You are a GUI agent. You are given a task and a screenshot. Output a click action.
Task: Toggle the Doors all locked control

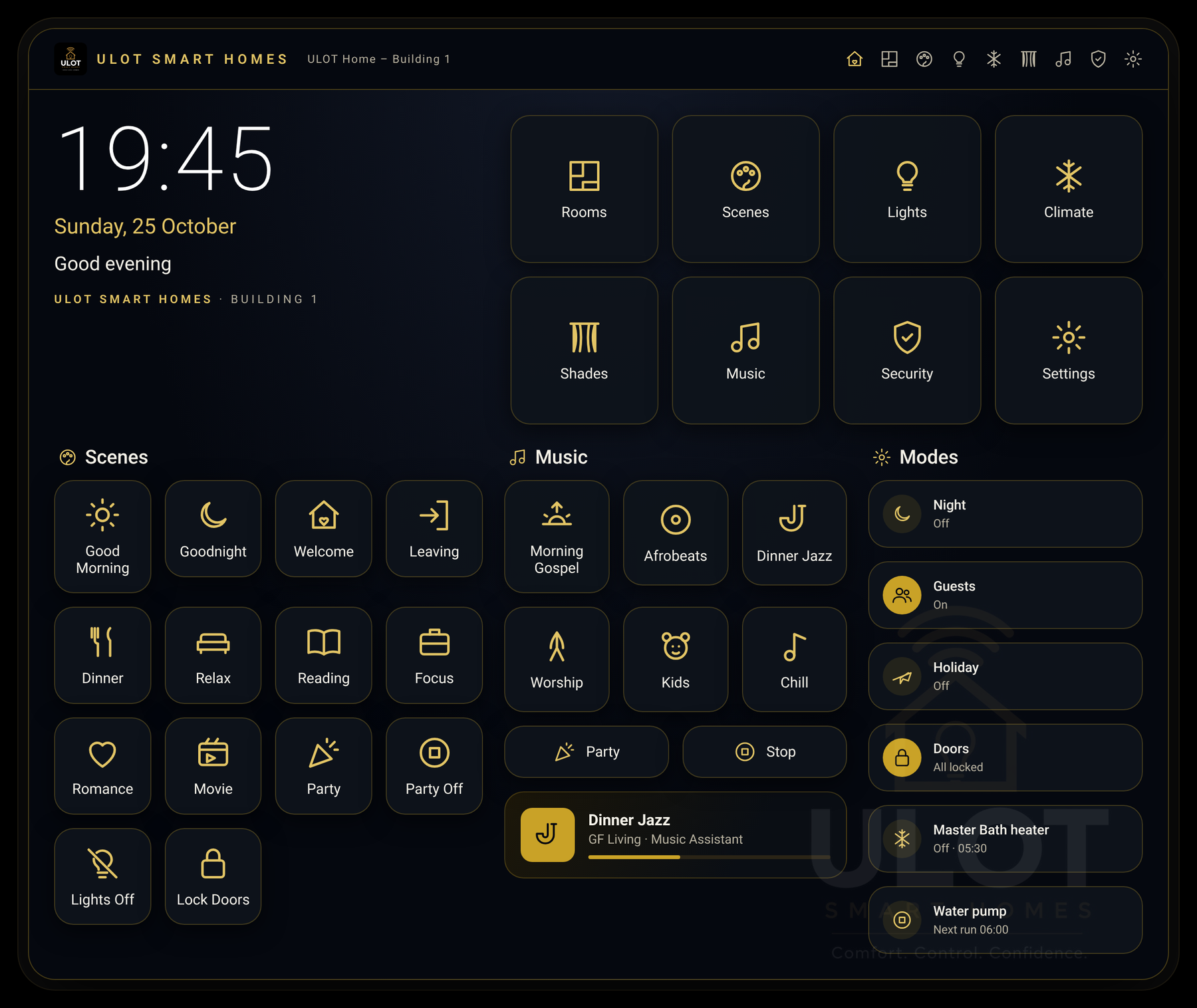click(x=1005, y=757)
